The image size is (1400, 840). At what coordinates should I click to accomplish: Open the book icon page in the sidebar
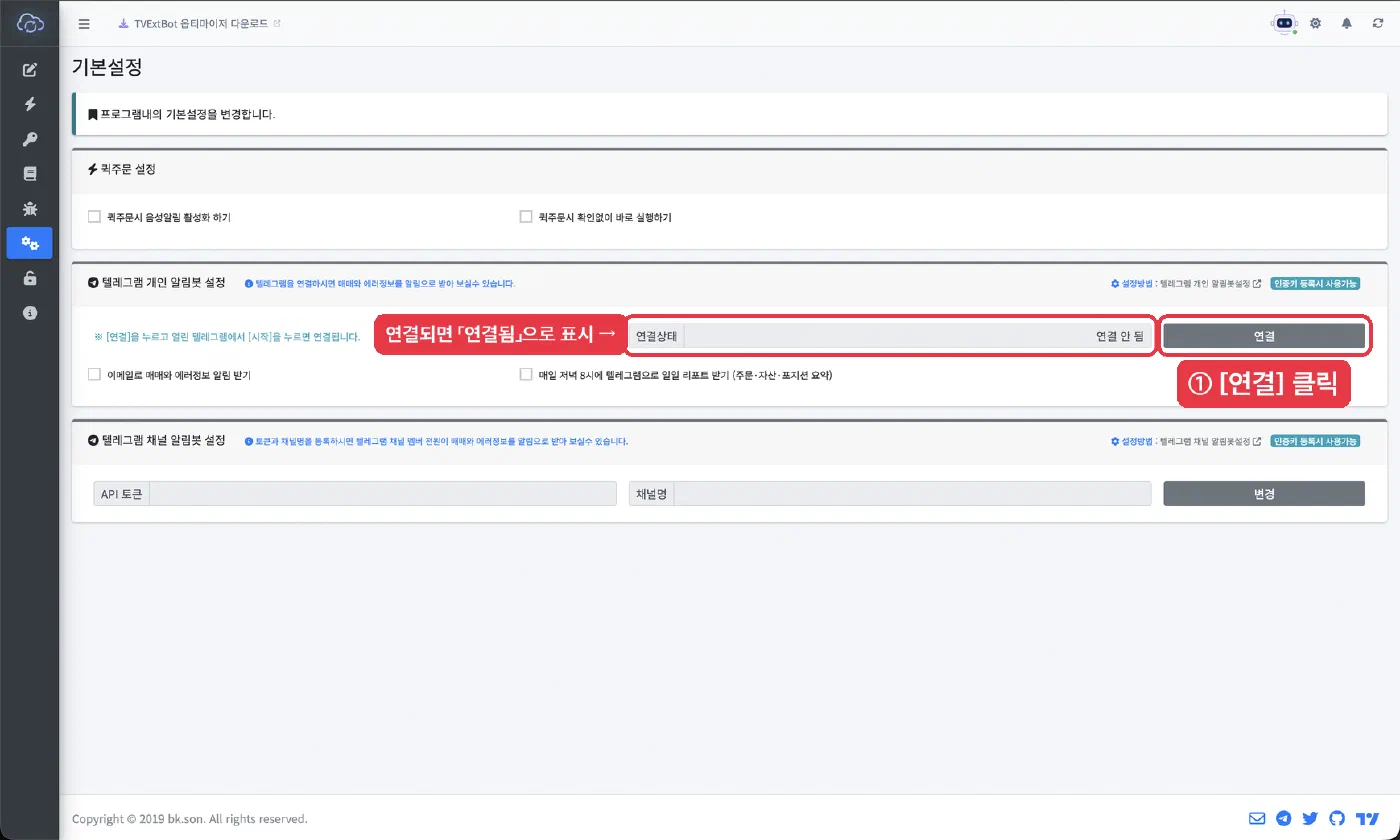[x=30, y=173]
